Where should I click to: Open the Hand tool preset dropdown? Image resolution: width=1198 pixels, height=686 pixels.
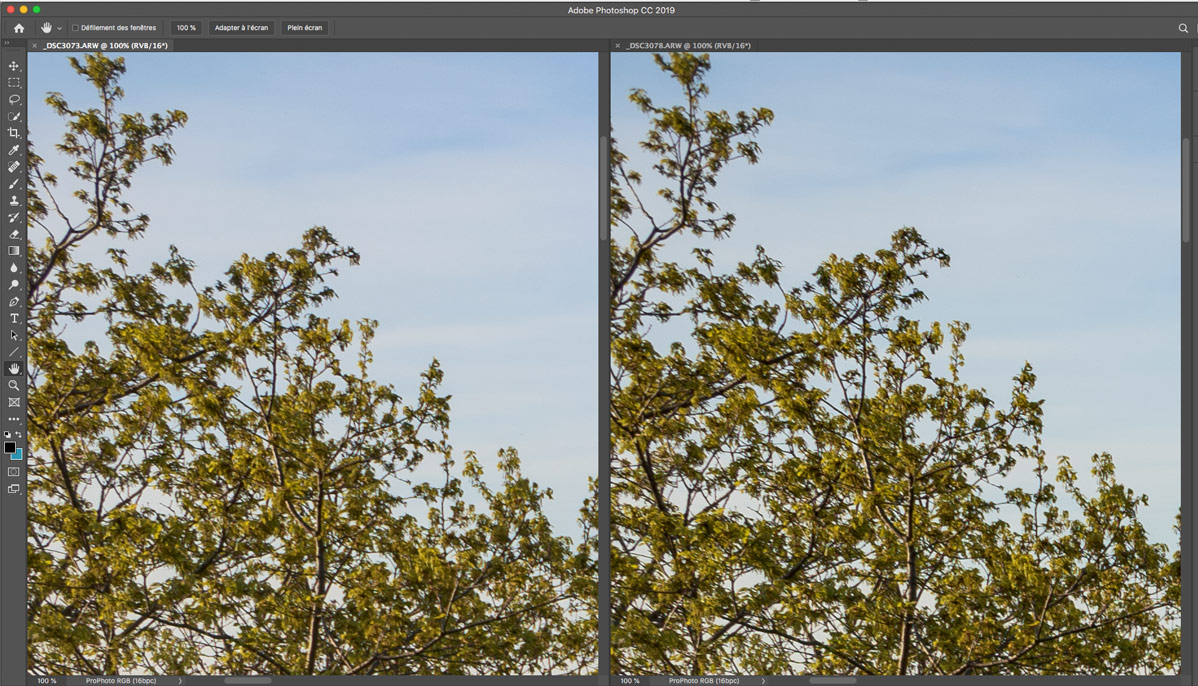59,28
